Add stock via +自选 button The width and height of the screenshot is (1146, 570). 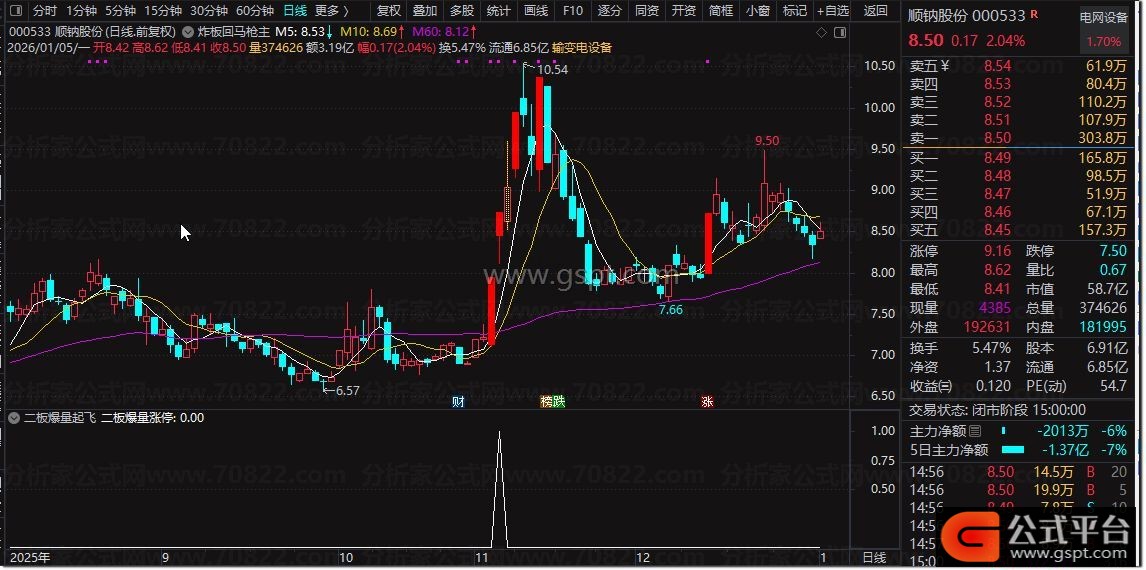[x=832, y=11]
